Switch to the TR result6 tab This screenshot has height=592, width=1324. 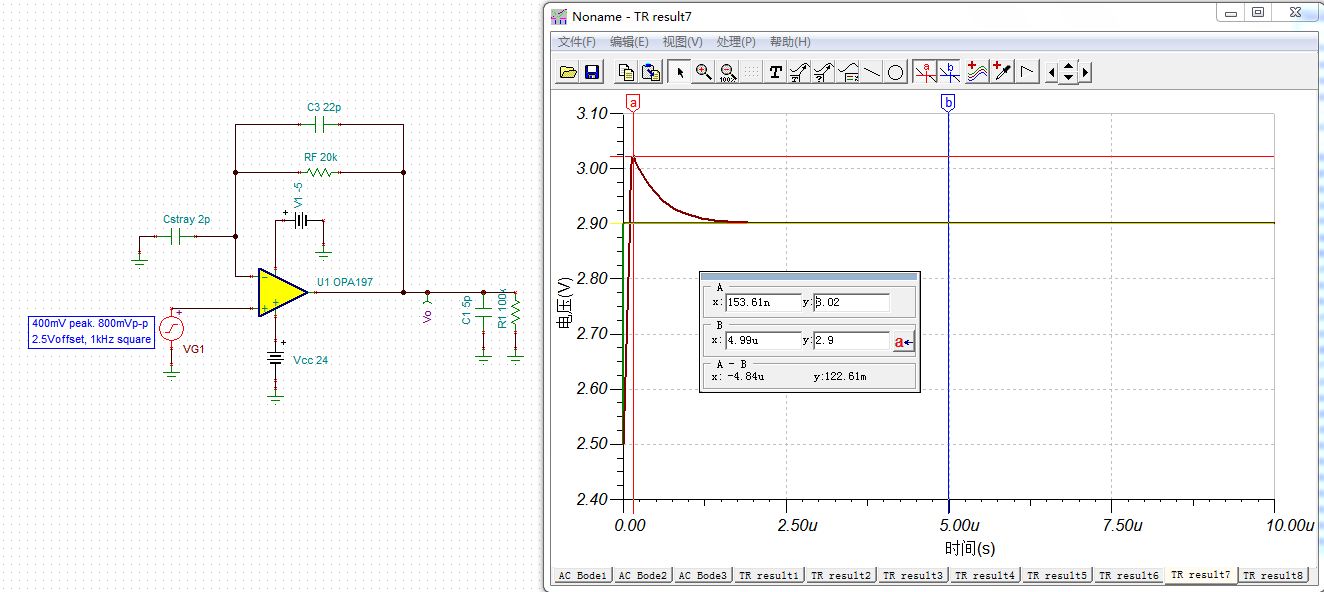click(x=1129, y=575)
